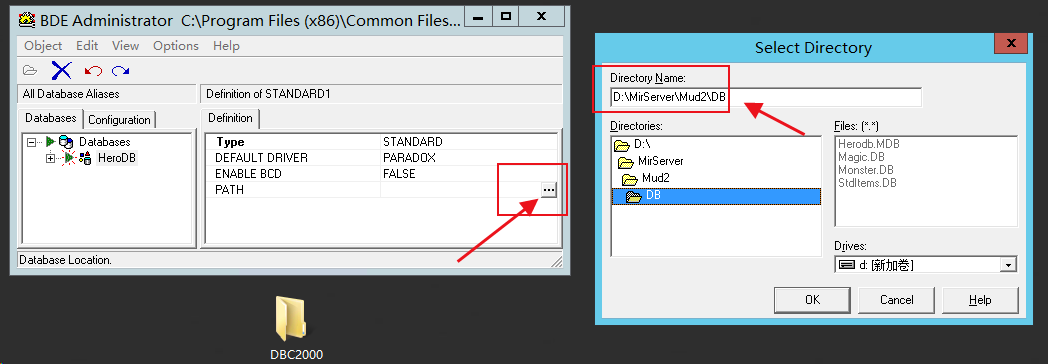Click the Directory Name input field
Viewport: 1048px width, 364px height.
tap(766, 98)
